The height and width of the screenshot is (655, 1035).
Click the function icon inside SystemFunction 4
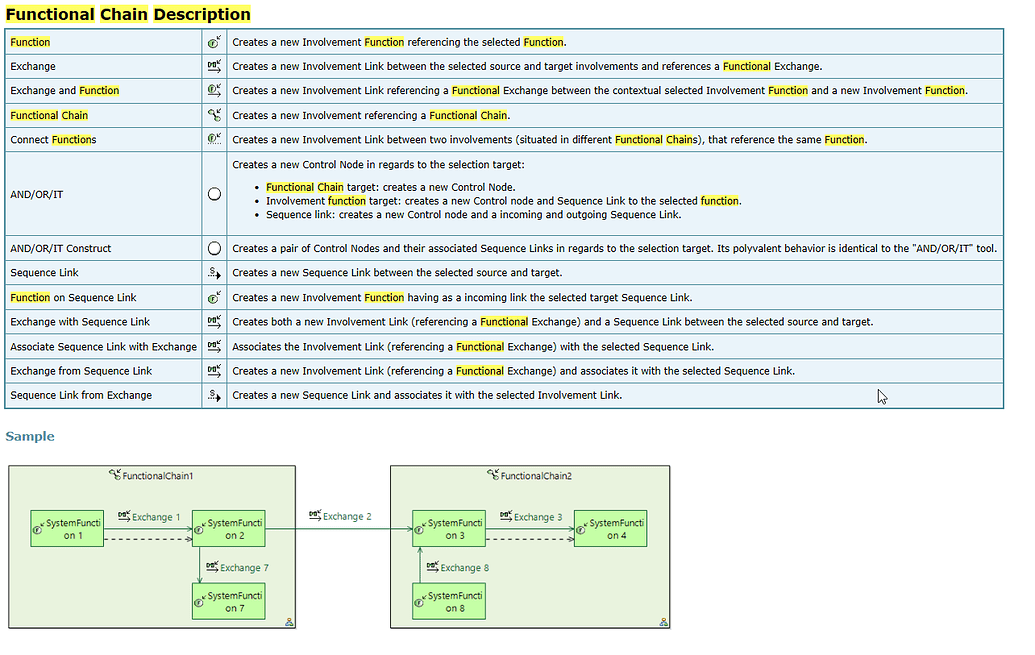coord(582,529)
